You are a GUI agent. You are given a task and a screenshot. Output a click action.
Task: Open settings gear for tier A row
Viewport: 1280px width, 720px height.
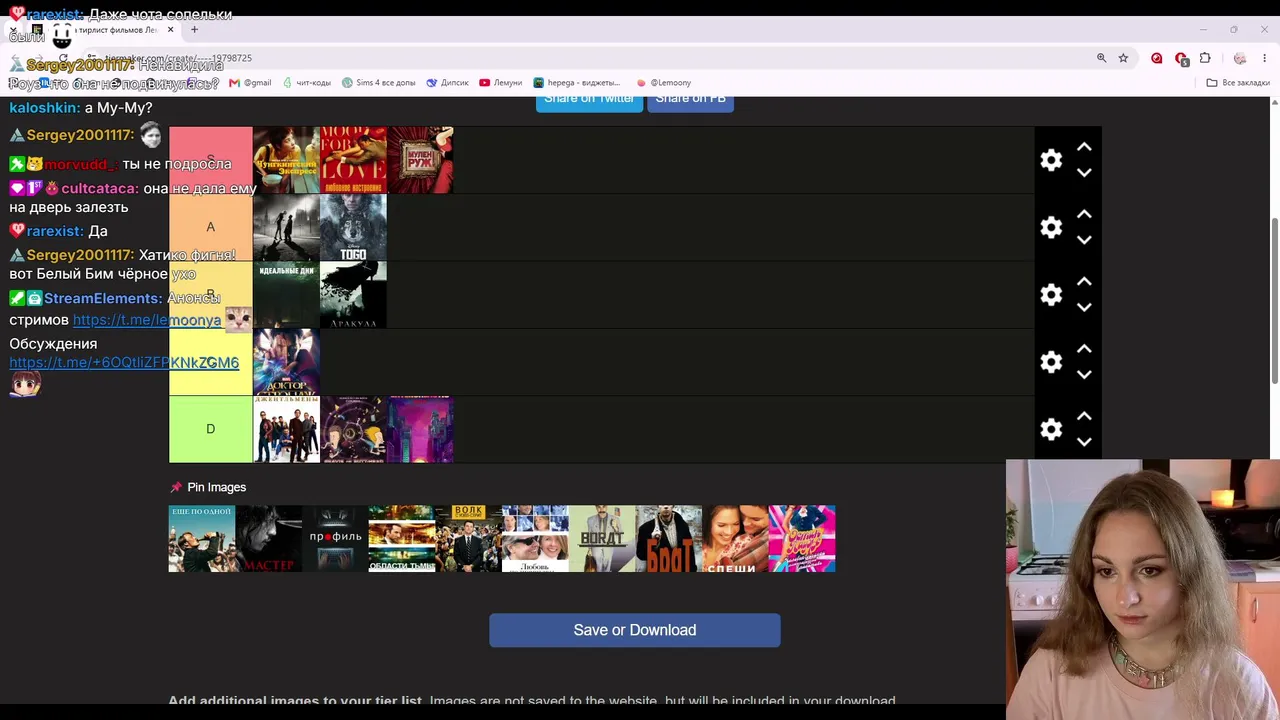coord(1051,227)
